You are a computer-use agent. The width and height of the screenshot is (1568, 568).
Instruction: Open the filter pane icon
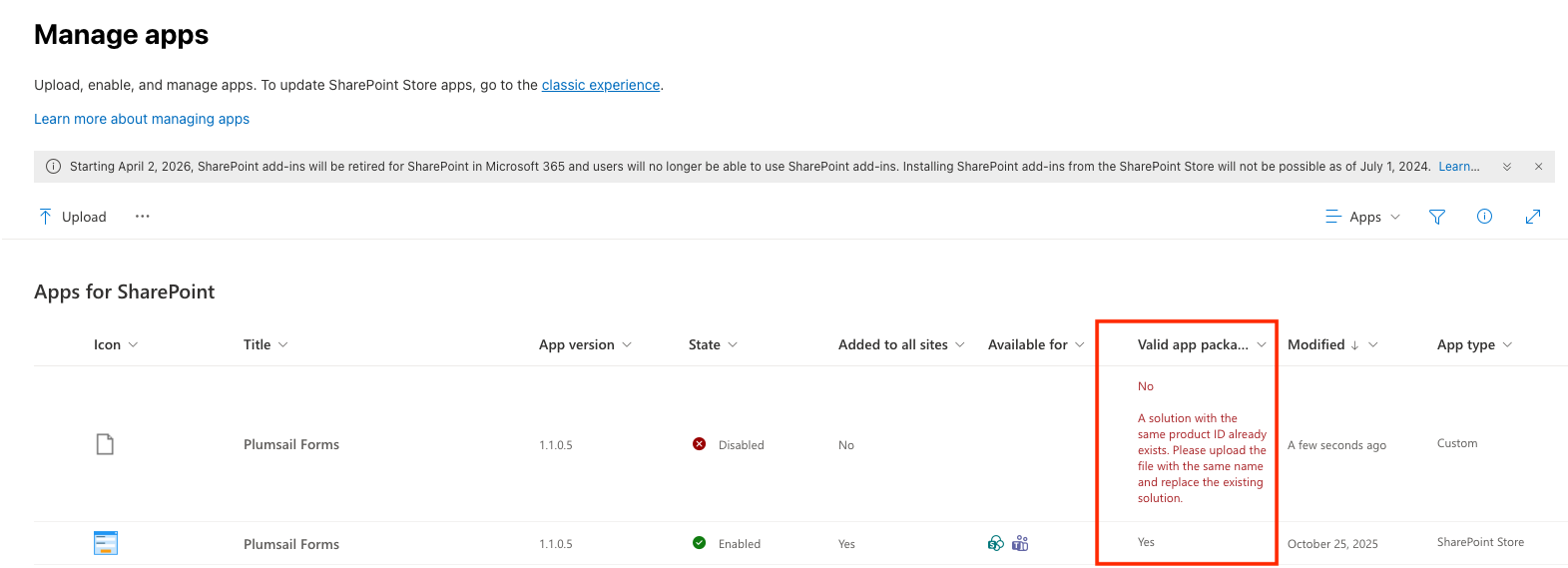[x=1436, y=217]
